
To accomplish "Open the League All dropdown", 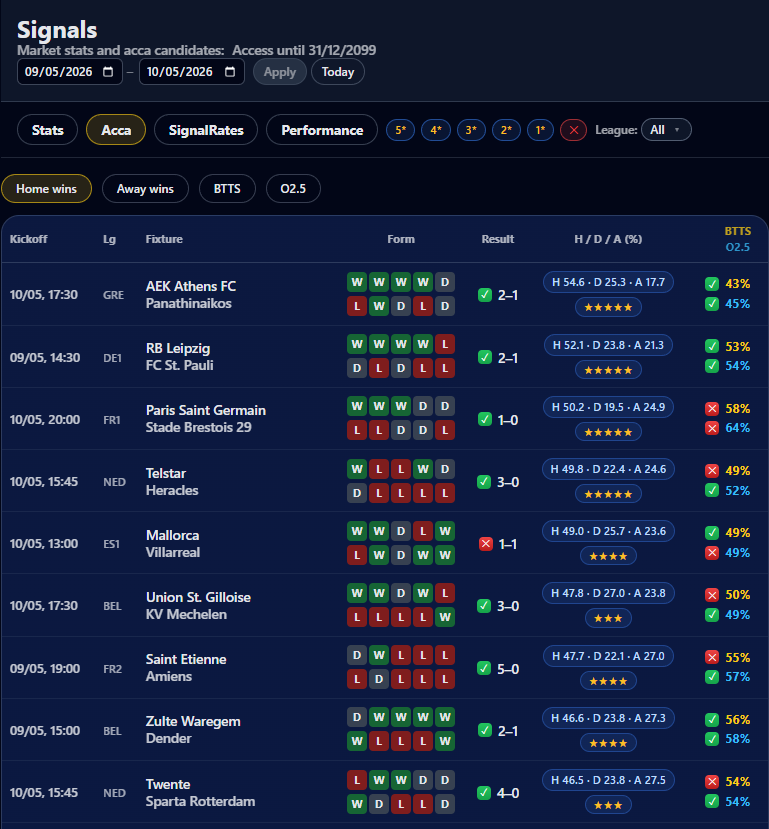I will click(x=666, y=130).
